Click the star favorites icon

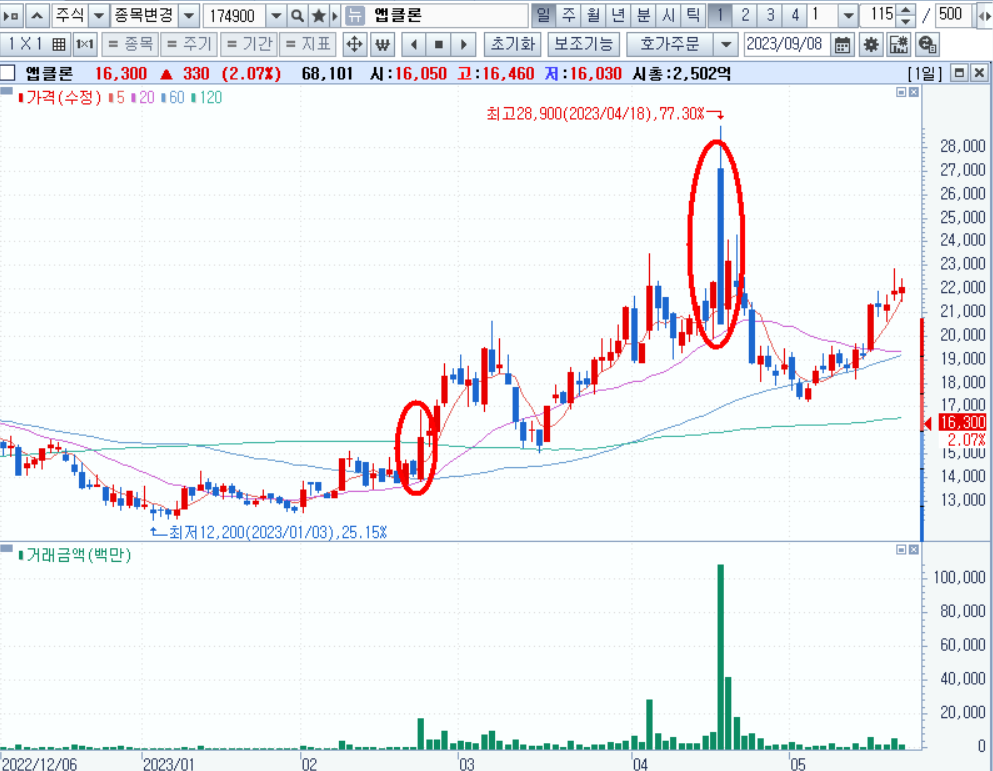319,16
